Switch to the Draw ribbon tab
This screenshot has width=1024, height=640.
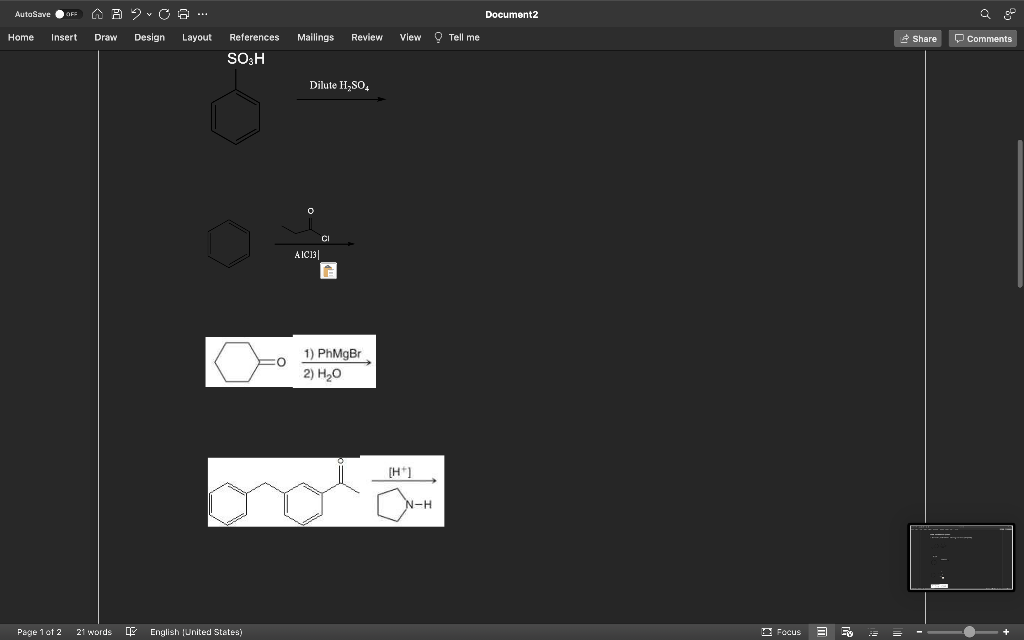(x=105, y=37)
